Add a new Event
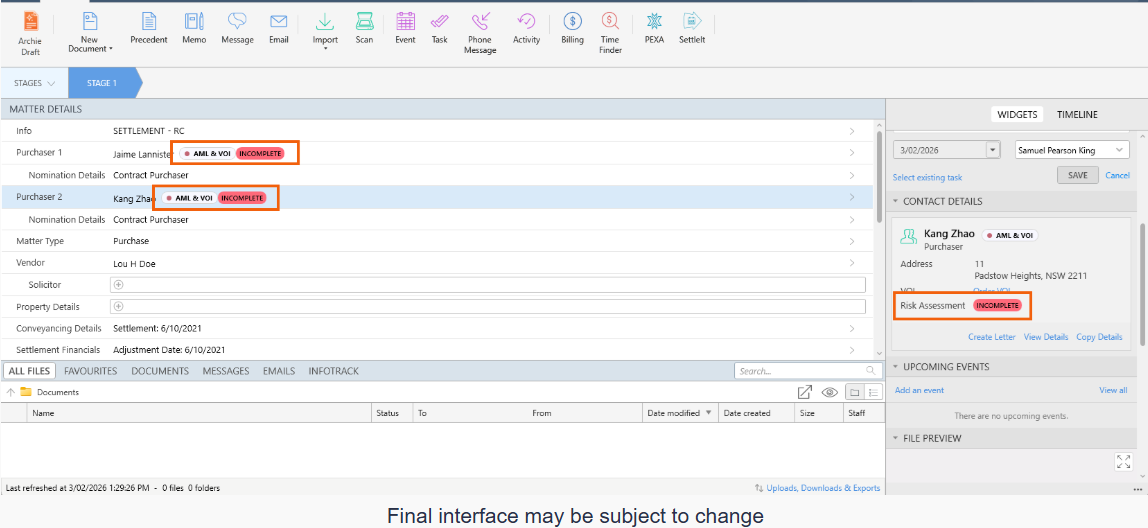The height and width of the screenshot is (528, 1148). tap(405, 29)
